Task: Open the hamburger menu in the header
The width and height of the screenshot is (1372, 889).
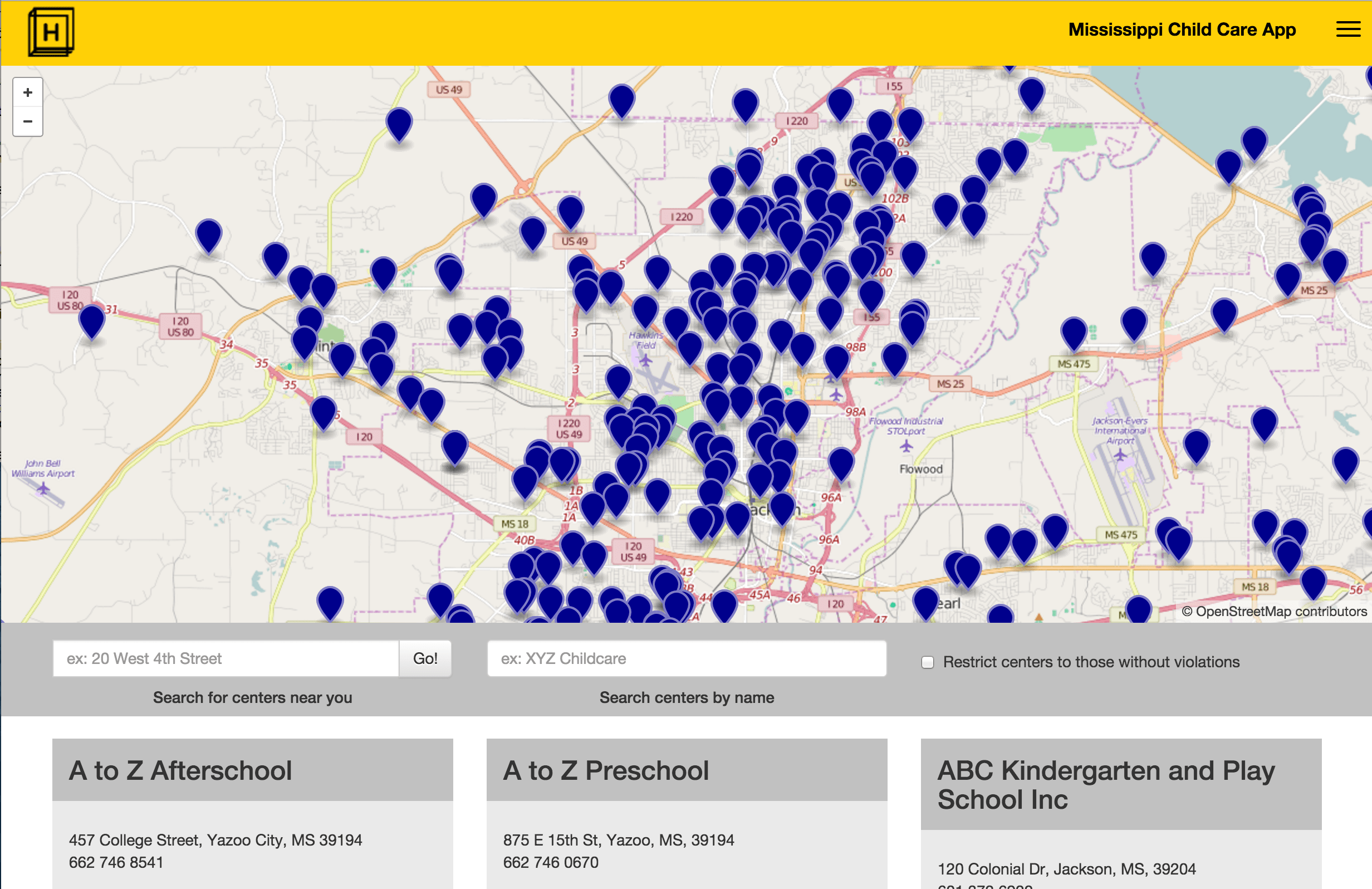Action: click(1348, 29)
